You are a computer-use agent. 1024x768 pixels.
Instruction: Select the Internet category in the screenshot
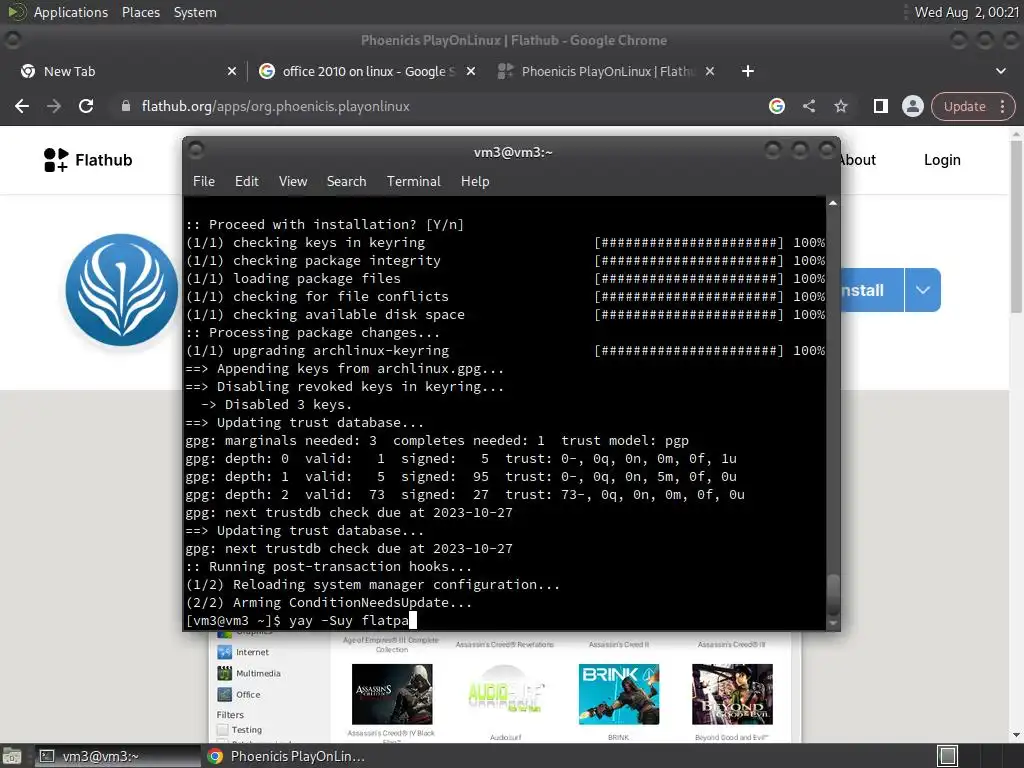pos(243,652)
